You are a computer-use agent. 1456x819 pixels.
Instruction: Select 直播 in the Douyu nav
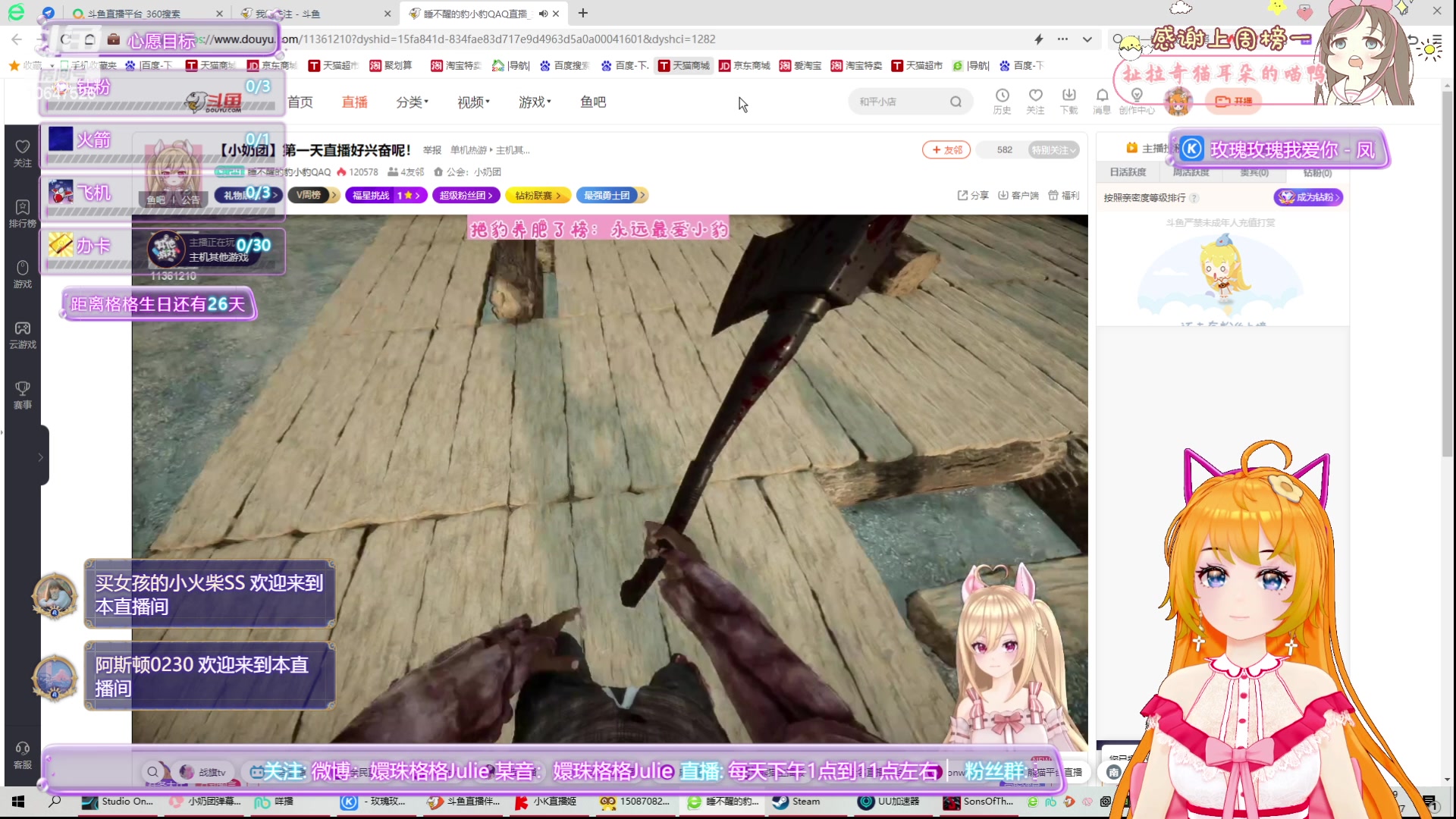tap(354, 102)
